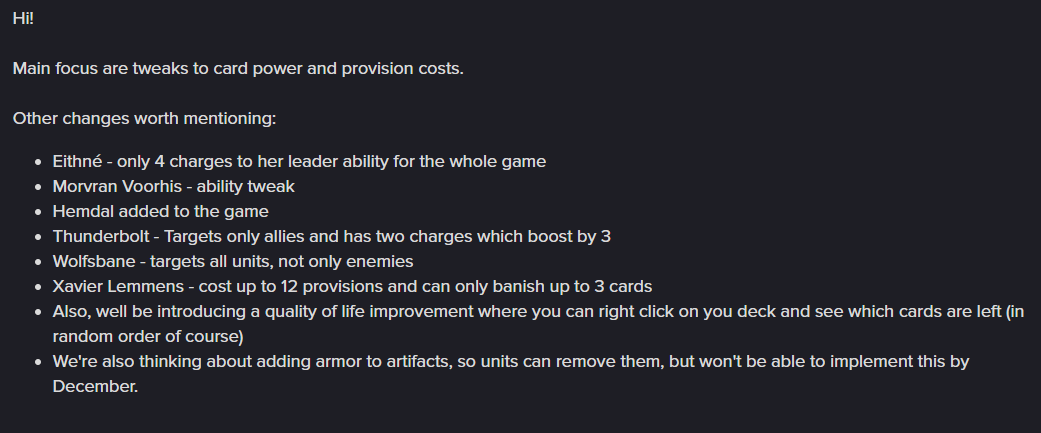The height and width of the screenshot is (433, 1041).
Task: Click the "random order of course)" text
Action: [148, 337]
